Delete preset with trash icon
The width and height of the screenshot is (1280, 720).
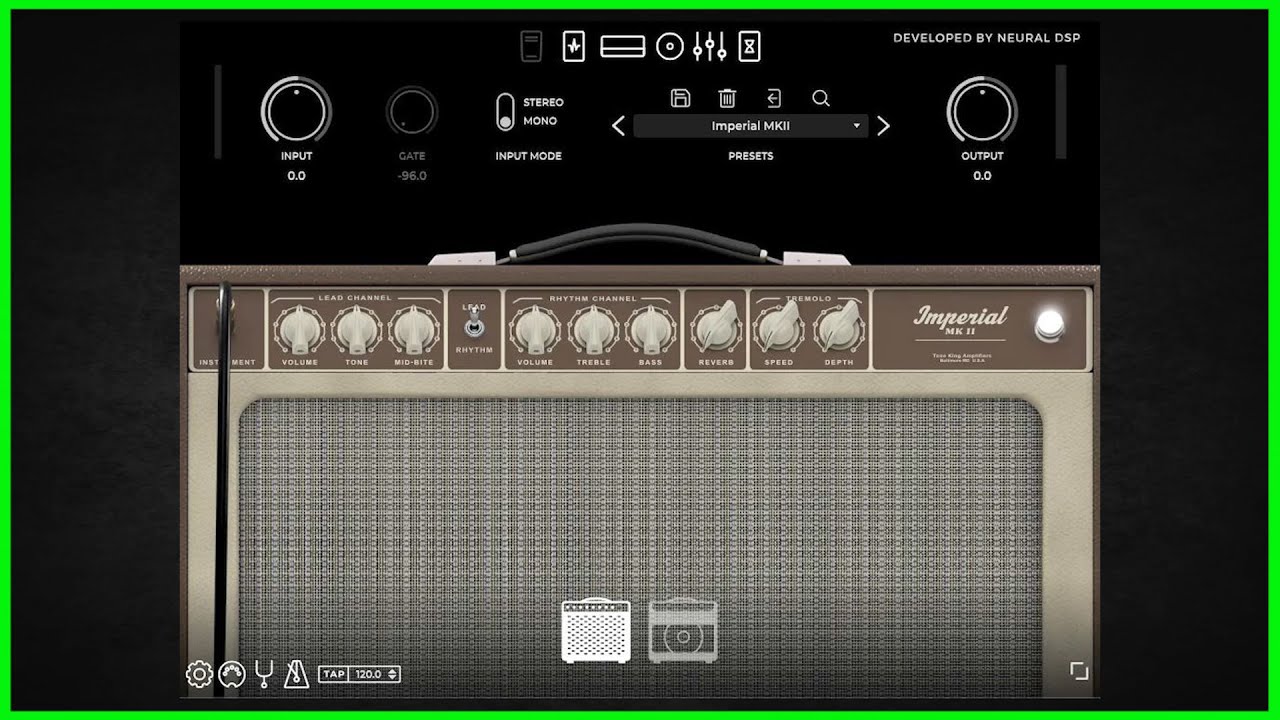(727, 98)
